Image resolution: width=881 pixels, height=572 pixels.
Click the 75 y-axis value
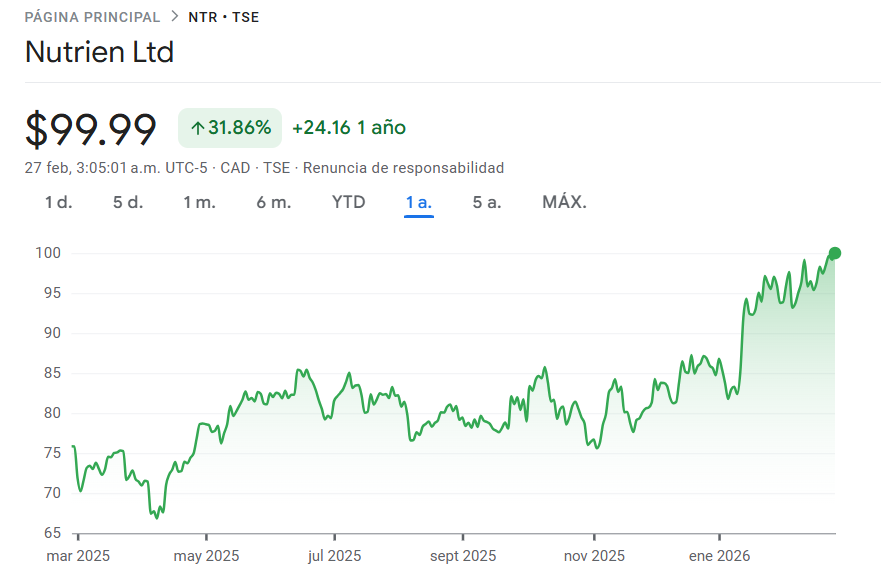click(52, 453)
